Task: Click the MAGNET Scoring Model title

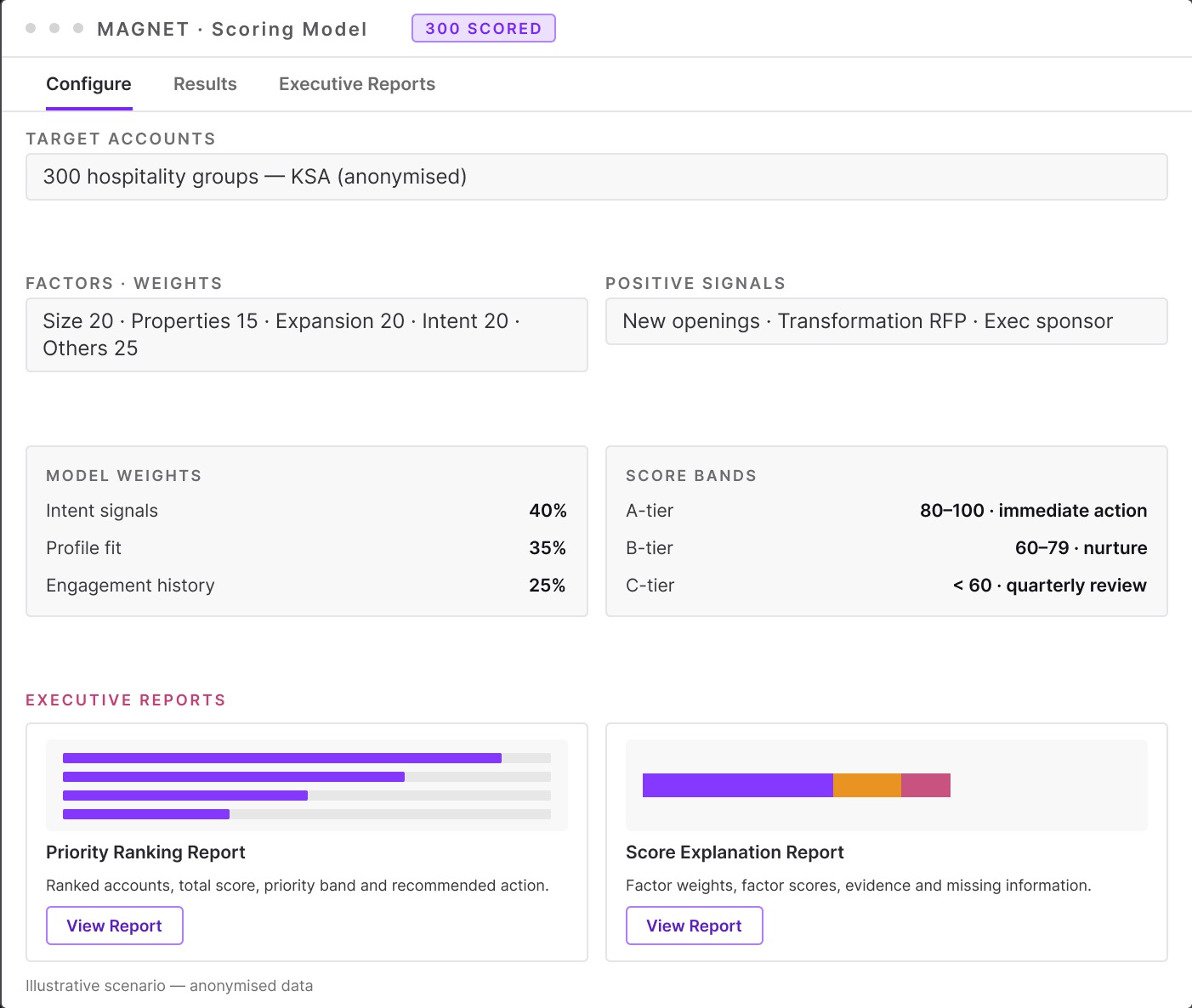Action: click(232, 29)
